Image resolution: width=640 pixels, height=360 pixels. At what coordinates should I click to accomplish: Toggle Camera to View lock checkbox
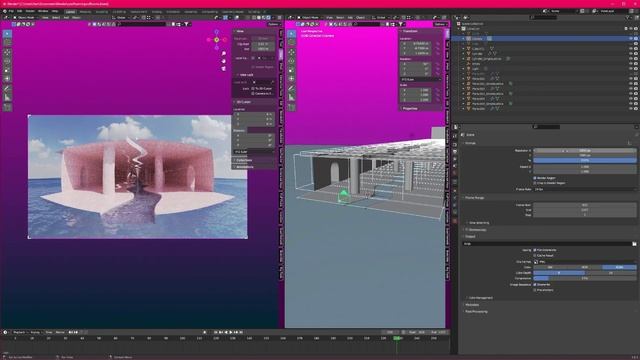coord(253,93)
